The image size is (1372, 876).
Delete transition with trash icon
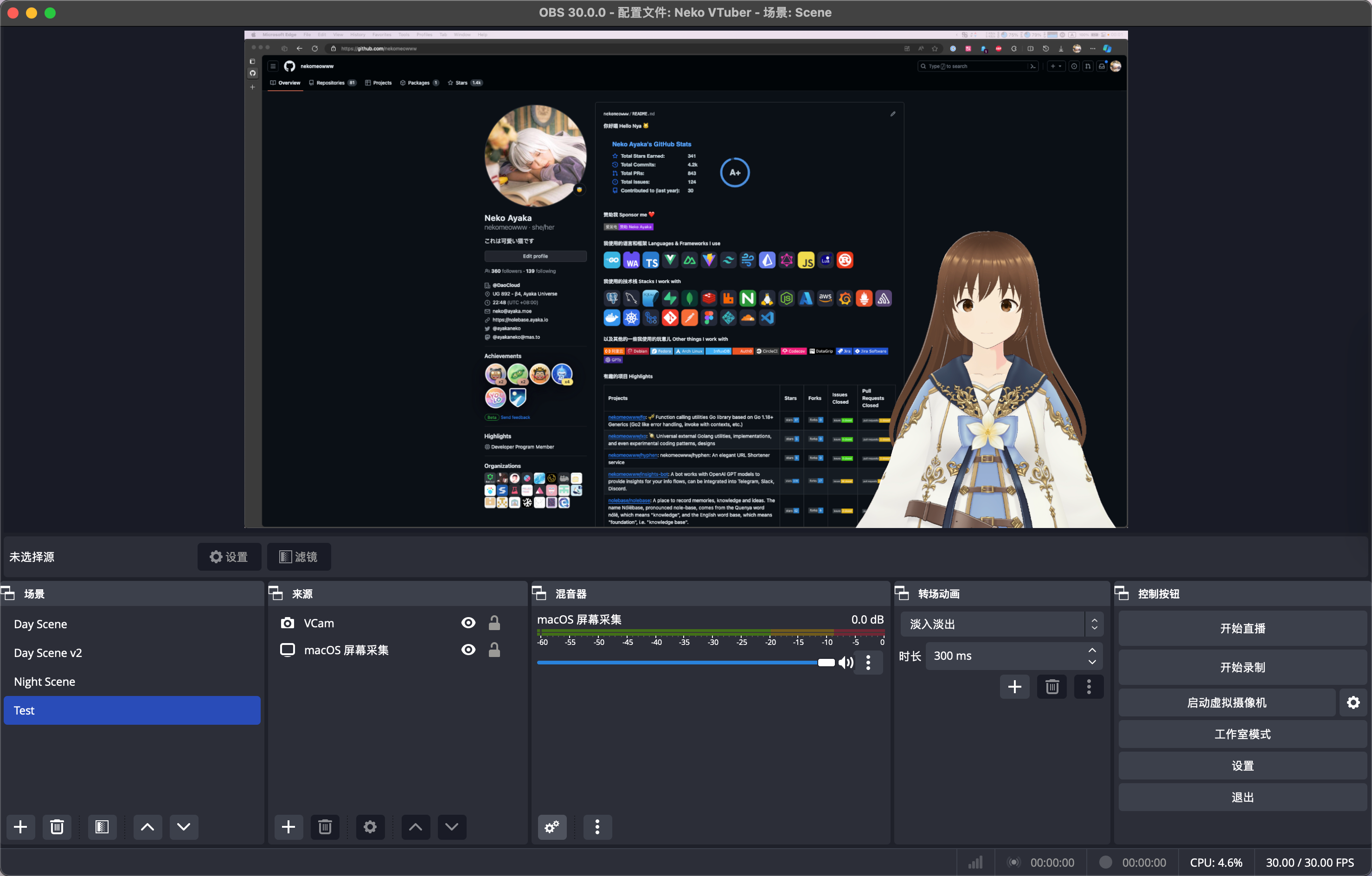click(x=1052, y=687)
